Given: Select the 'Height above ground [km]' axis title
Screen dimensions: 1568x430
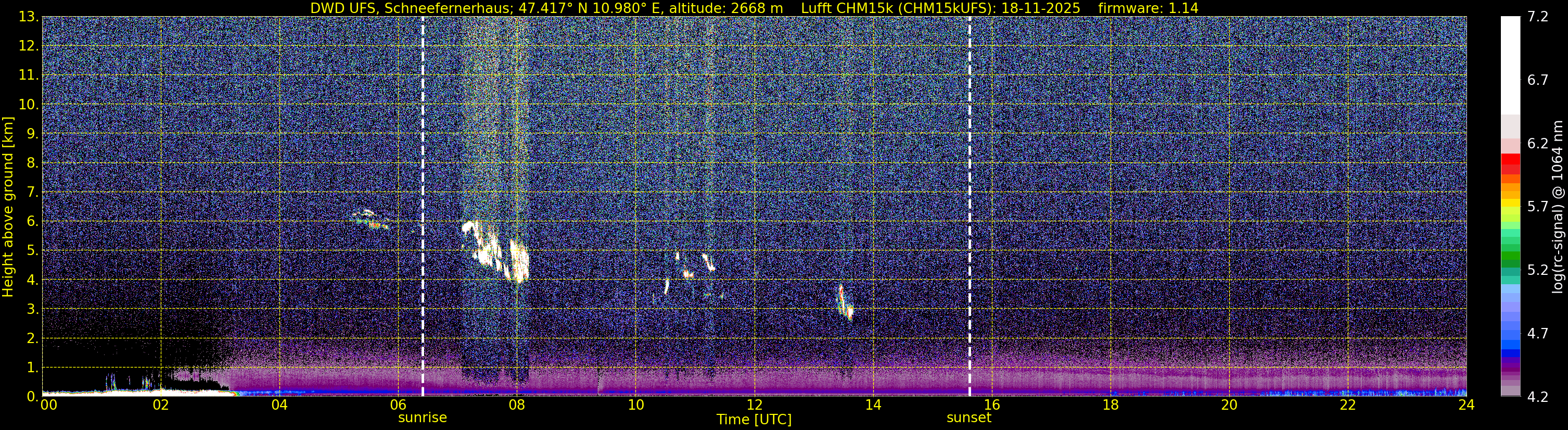Looking at the screenshot, I should pos(8,207).
